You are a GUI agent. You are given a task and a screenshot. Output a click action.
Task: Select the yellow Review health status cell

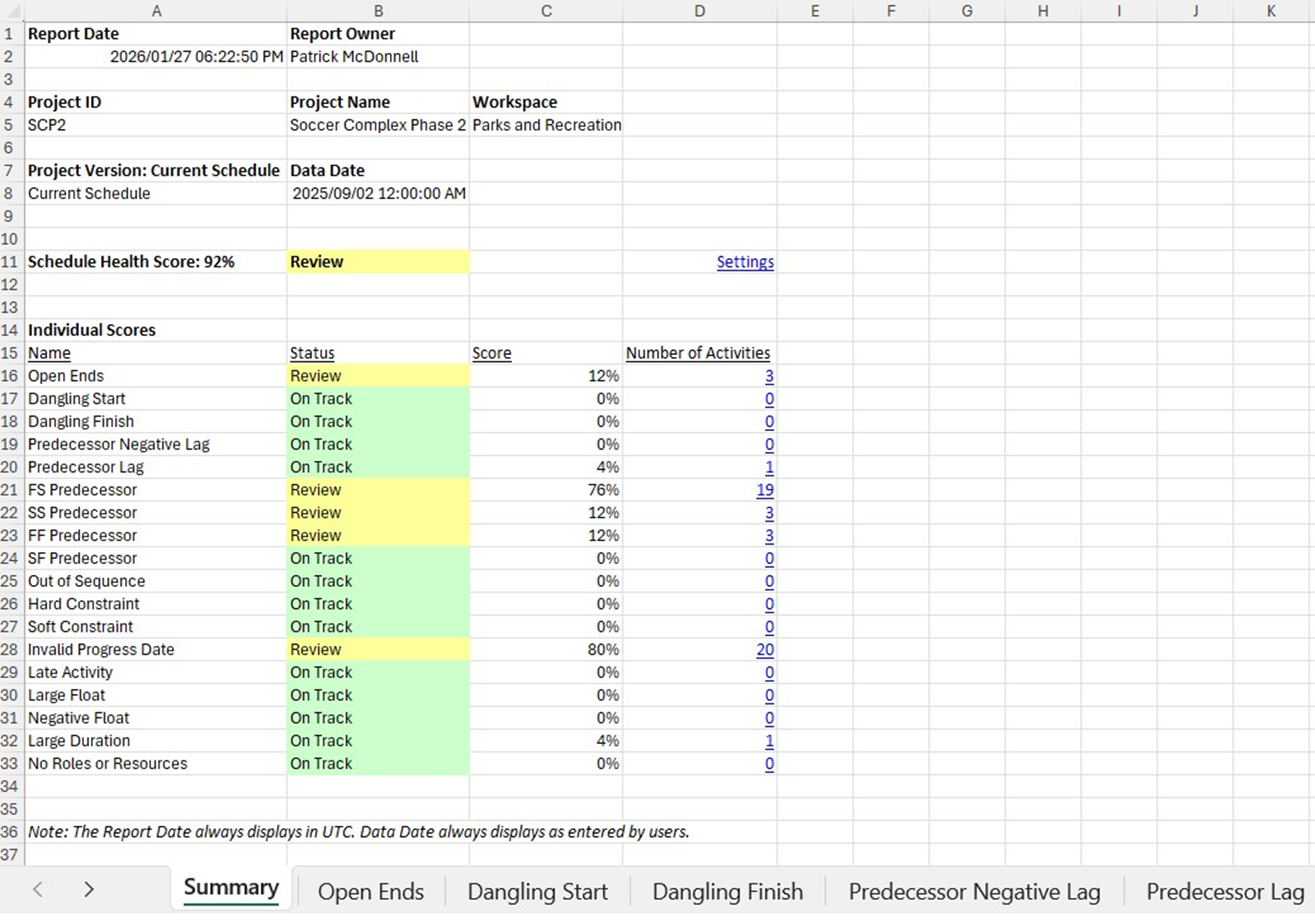click(x=377, y=262)
